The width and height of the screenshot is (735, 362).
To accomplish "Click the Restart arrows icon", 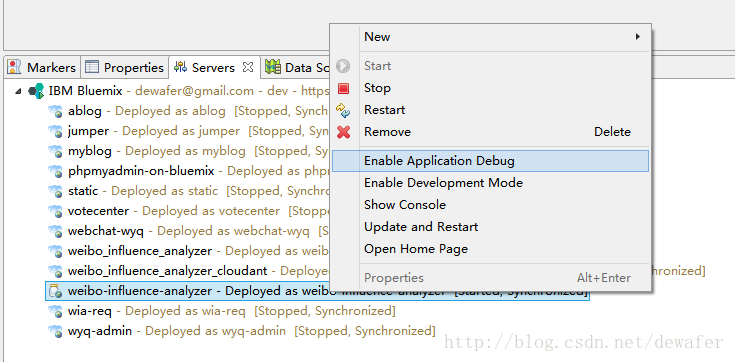I will pyautogui.click(x=344, y=110).
